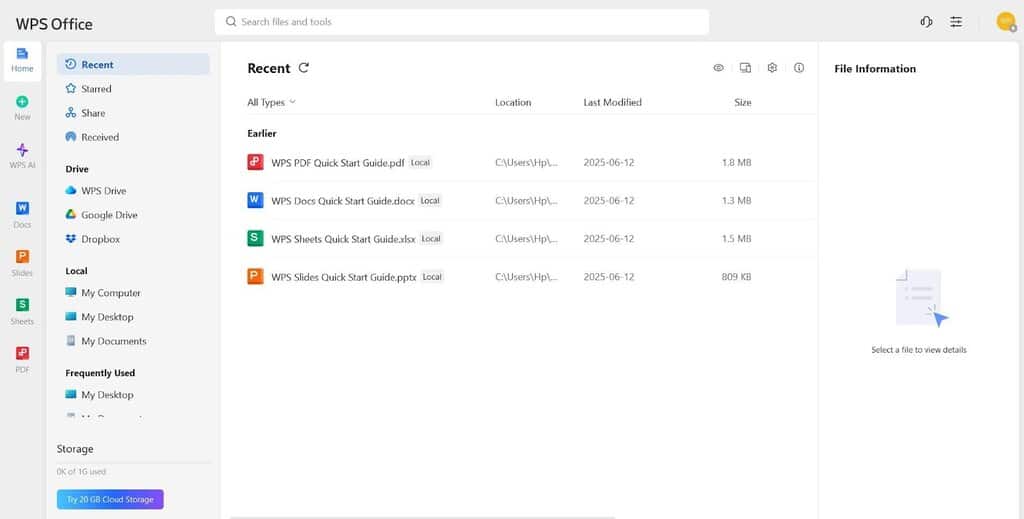1024x519 pixels.
Task: Click the Docs file type icon
Action: point(255,200)
